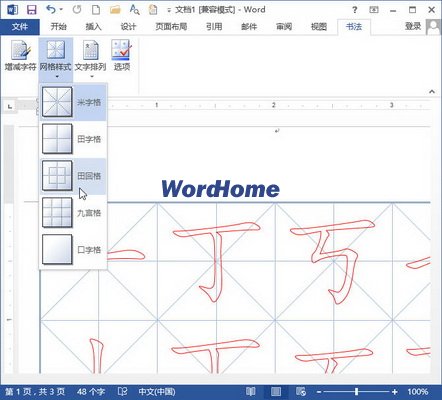Click the 中文(中国) language indicator
Image resolution: width=442 pixels, height=400 pixels.
click(x=157, y=392)
